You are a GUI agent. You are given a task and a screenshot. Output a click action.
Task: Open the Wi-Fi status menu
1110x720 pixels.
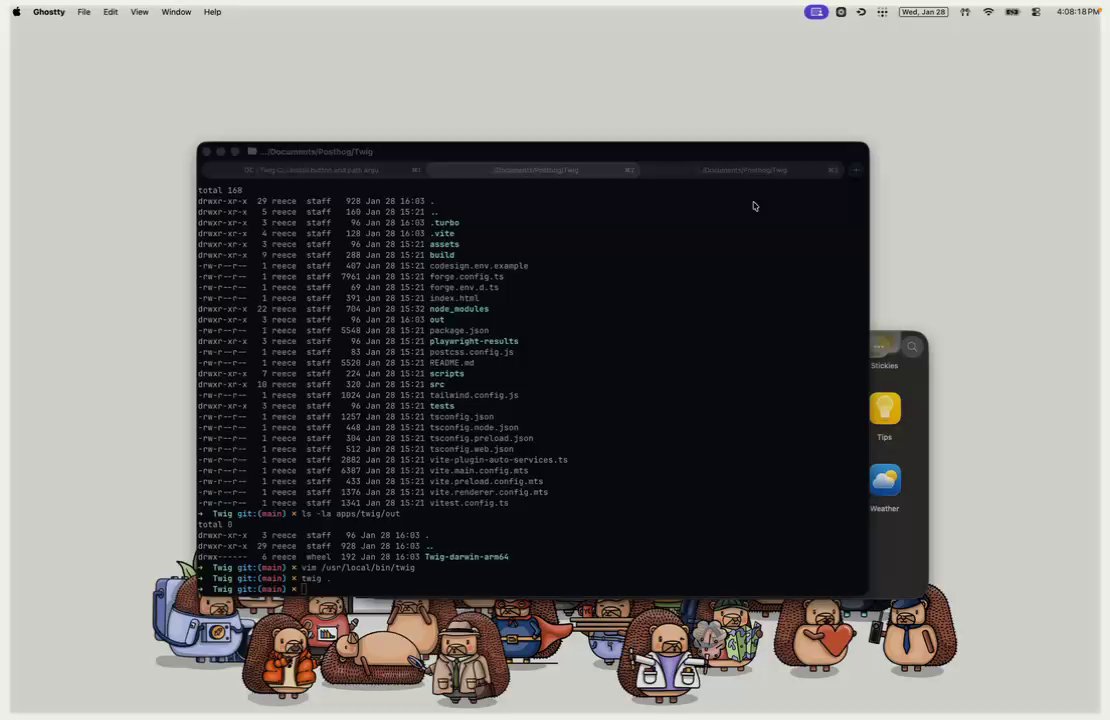click(988, 12)
